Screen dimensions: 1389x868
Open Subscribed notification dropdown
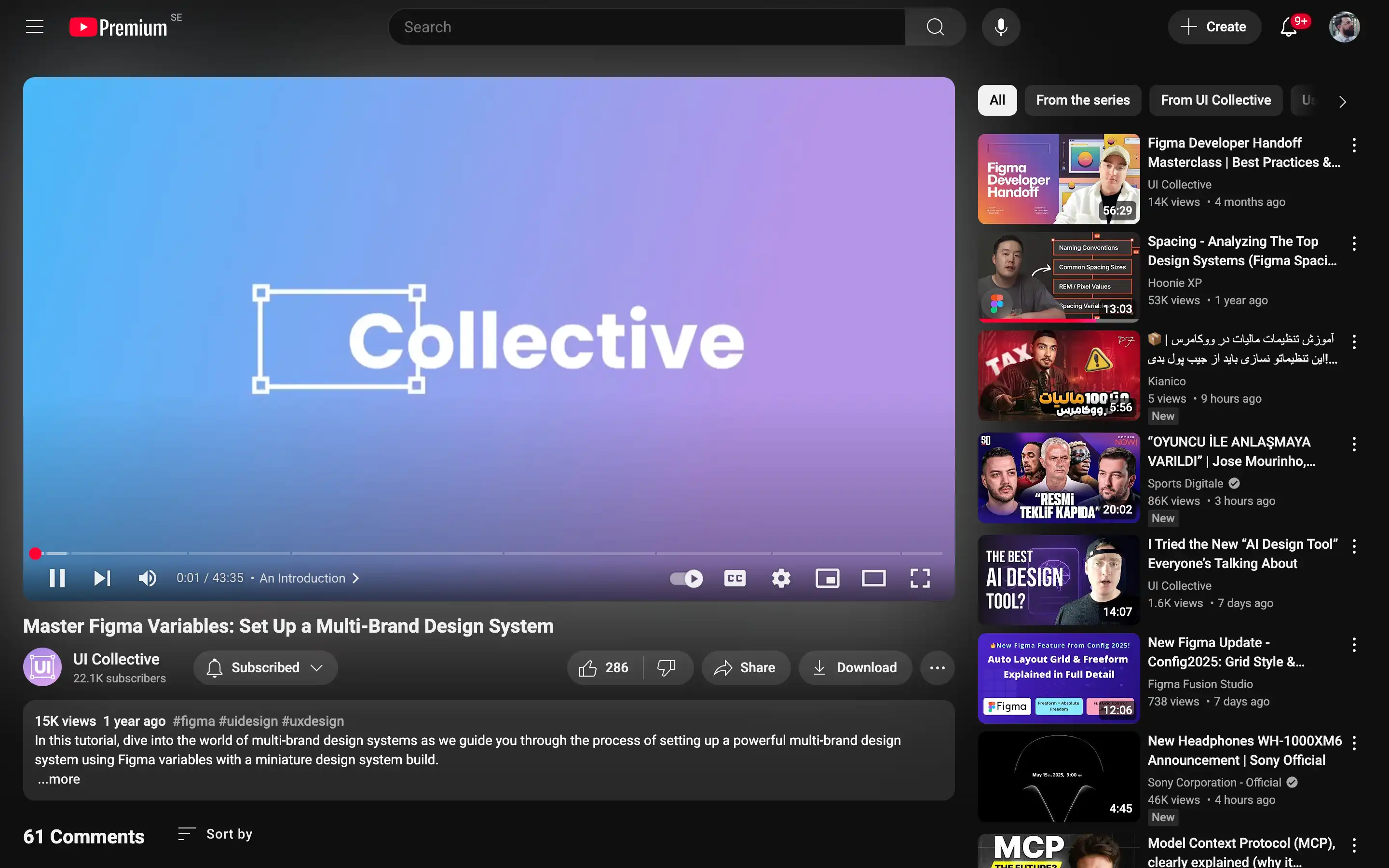(265, 668)
